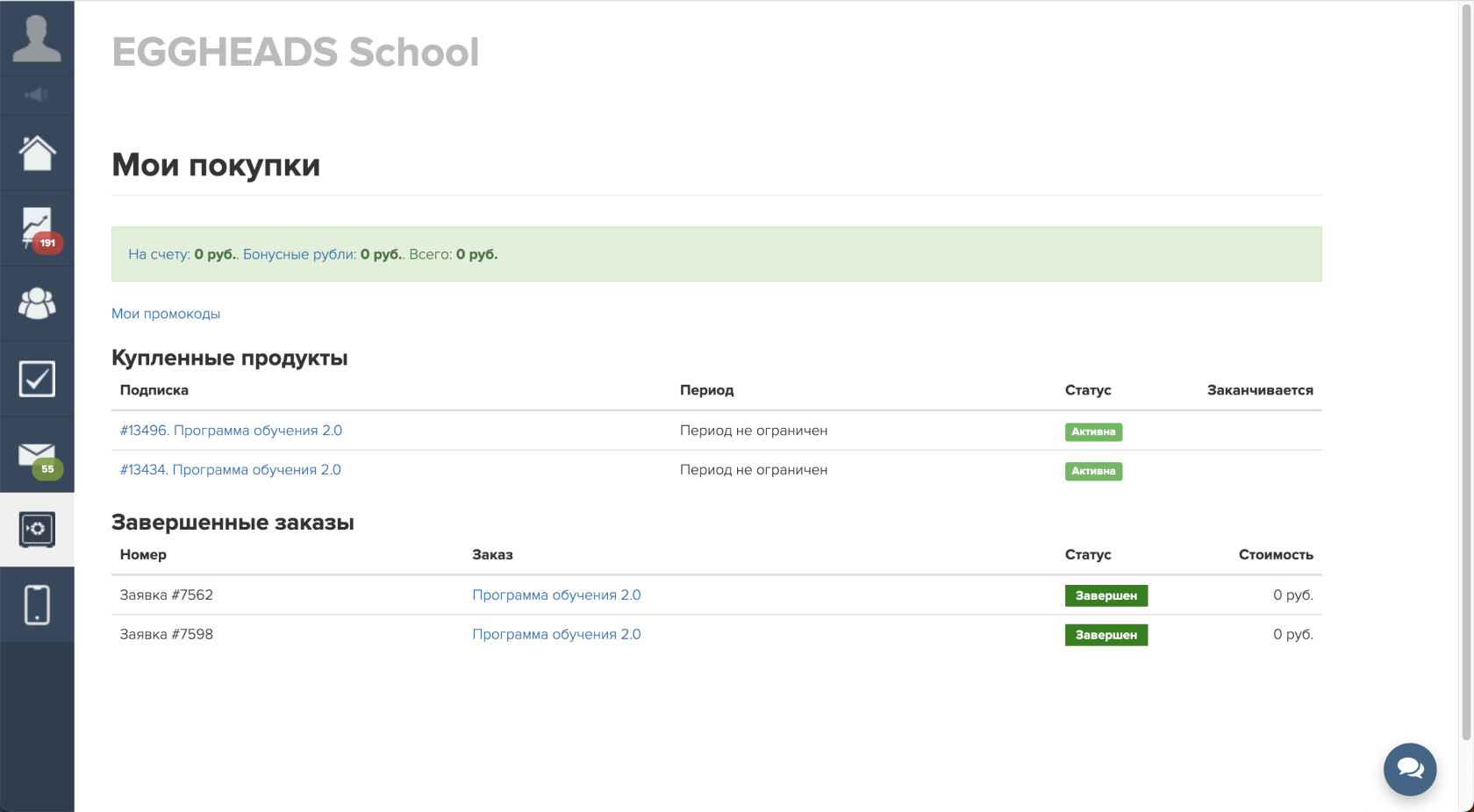
Task: Click the Подписка column header
Action: 154,390
